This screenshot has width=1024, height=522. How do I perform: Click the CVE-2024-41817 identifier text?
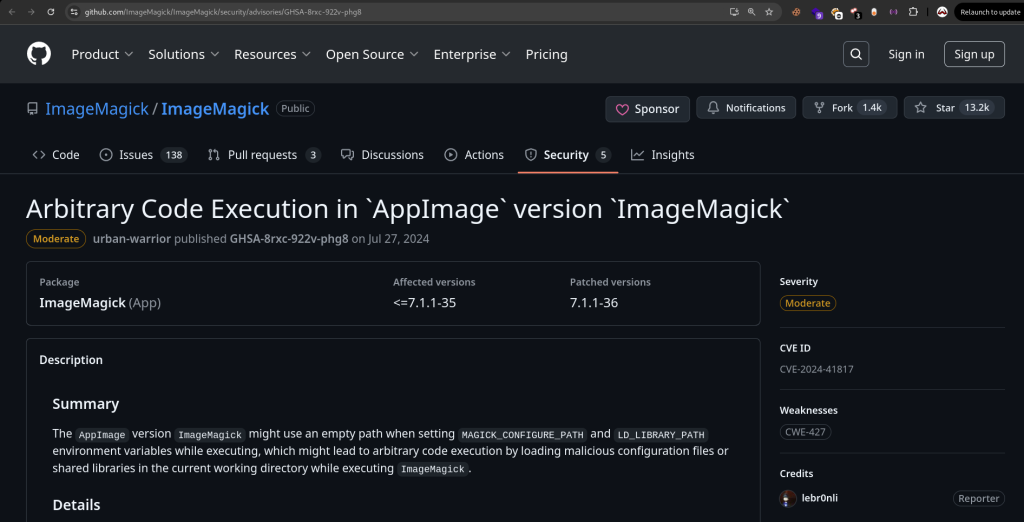click(x=816, y=369)
